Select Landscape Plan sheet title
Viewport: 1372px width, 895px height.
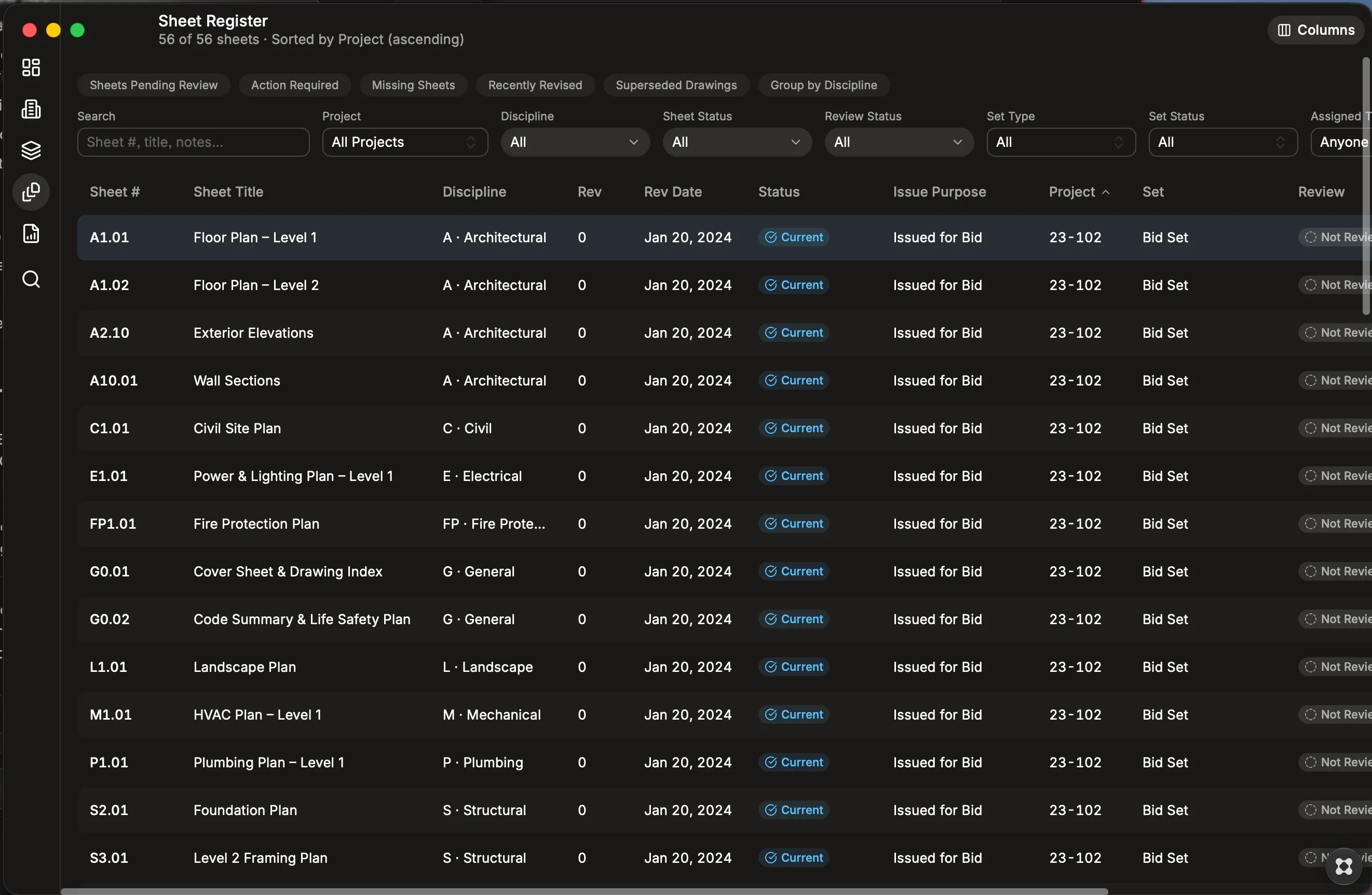click(244, 667)
